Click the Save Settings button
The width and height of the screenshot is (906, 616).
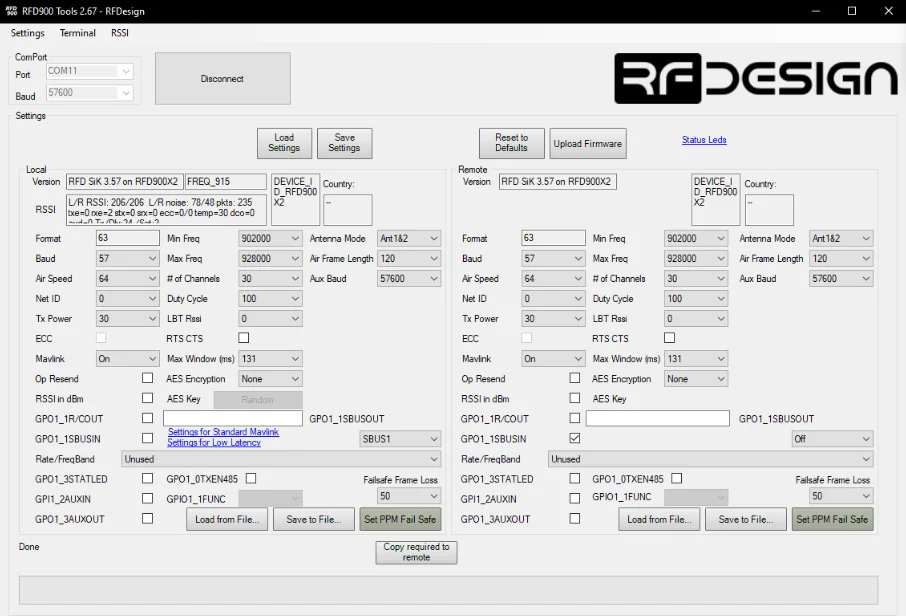point(344,143)
